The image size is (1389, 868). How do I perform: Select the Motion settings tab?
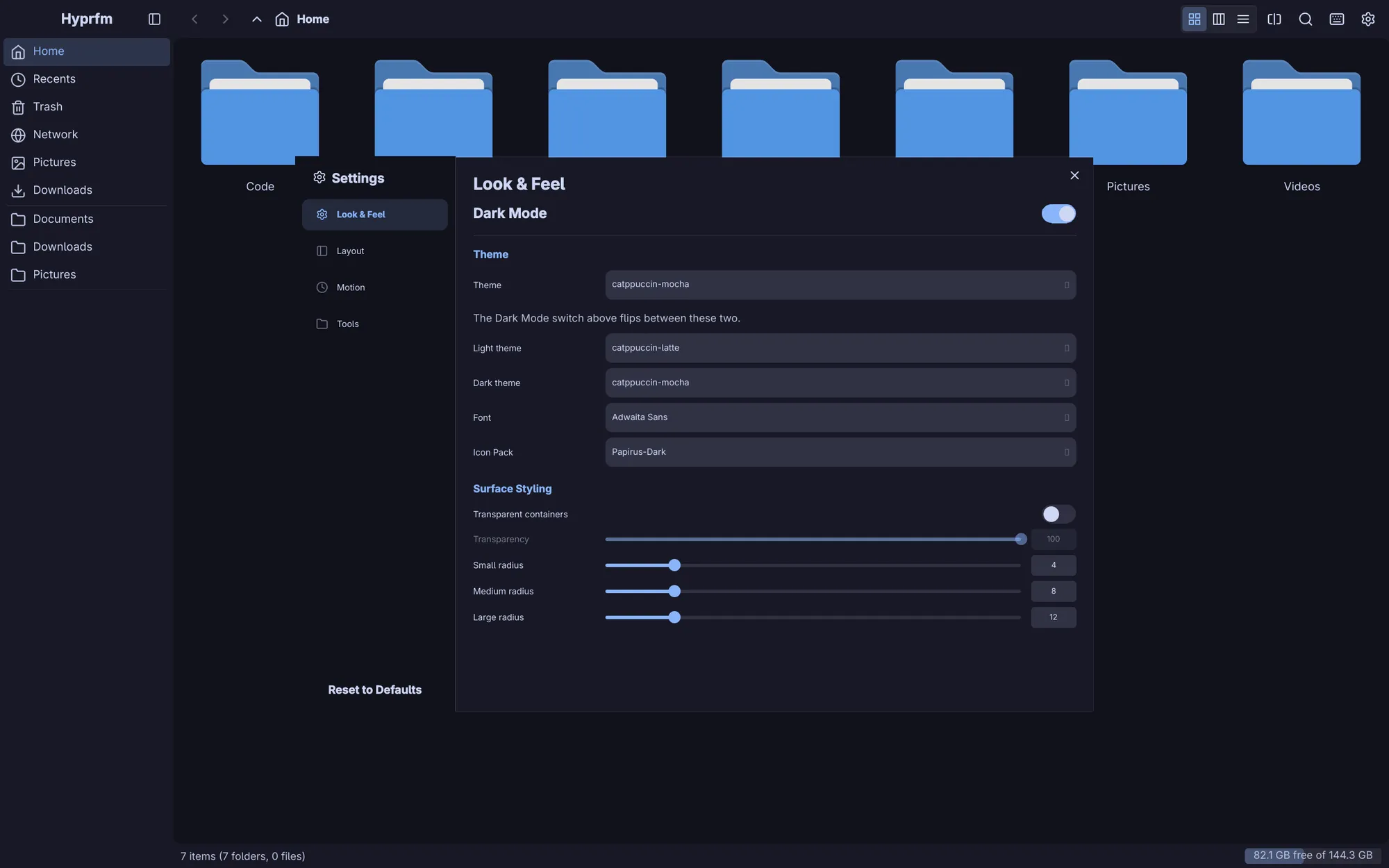point(374,288)
